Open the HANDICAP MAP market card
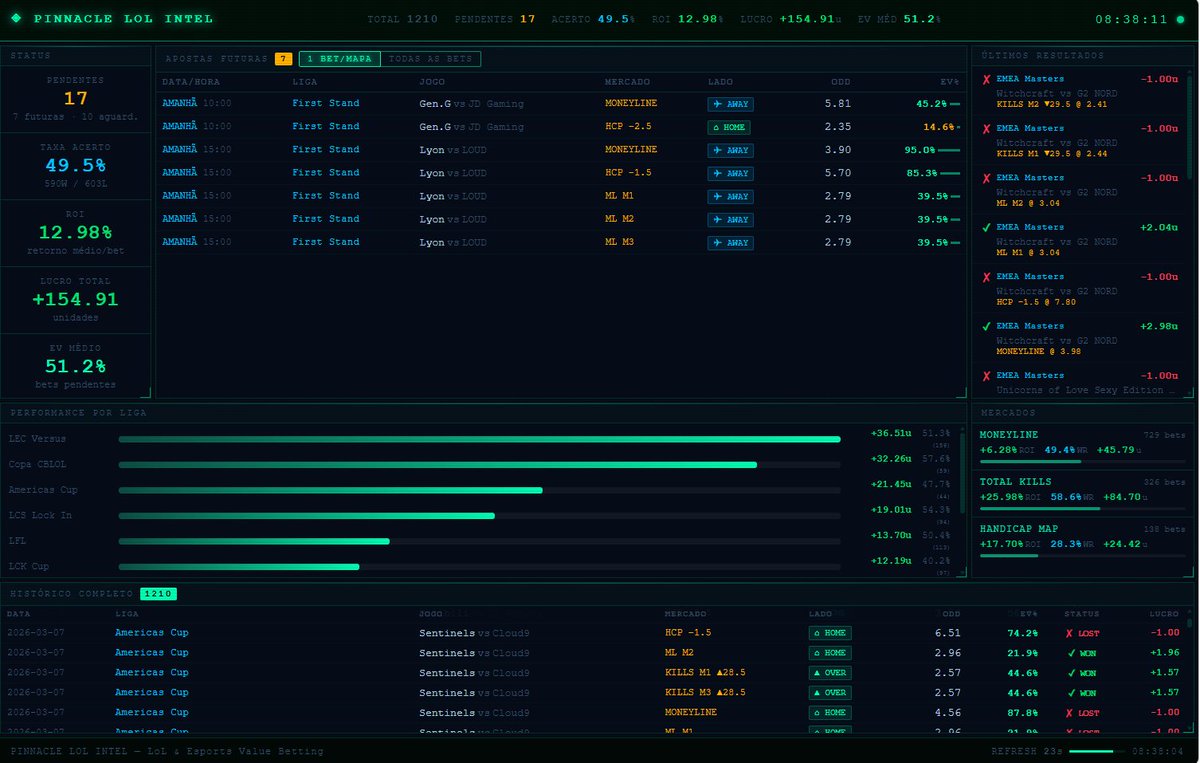Viewport: 1200px width, 763px height. [1082, 540]
